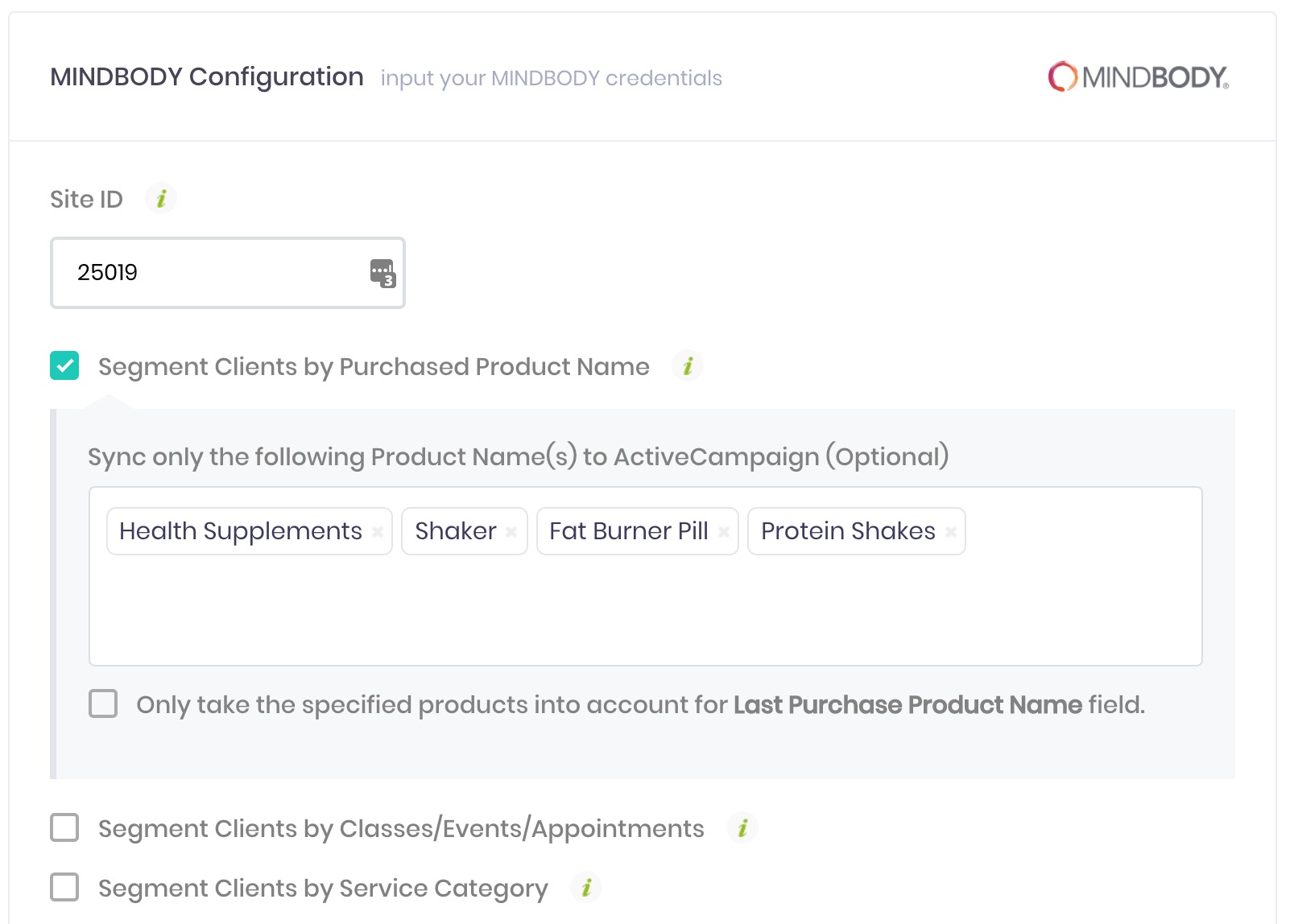Click the Protein Shakes tag text
This screenshot has width=1290, height=924.
pos(848,531)
